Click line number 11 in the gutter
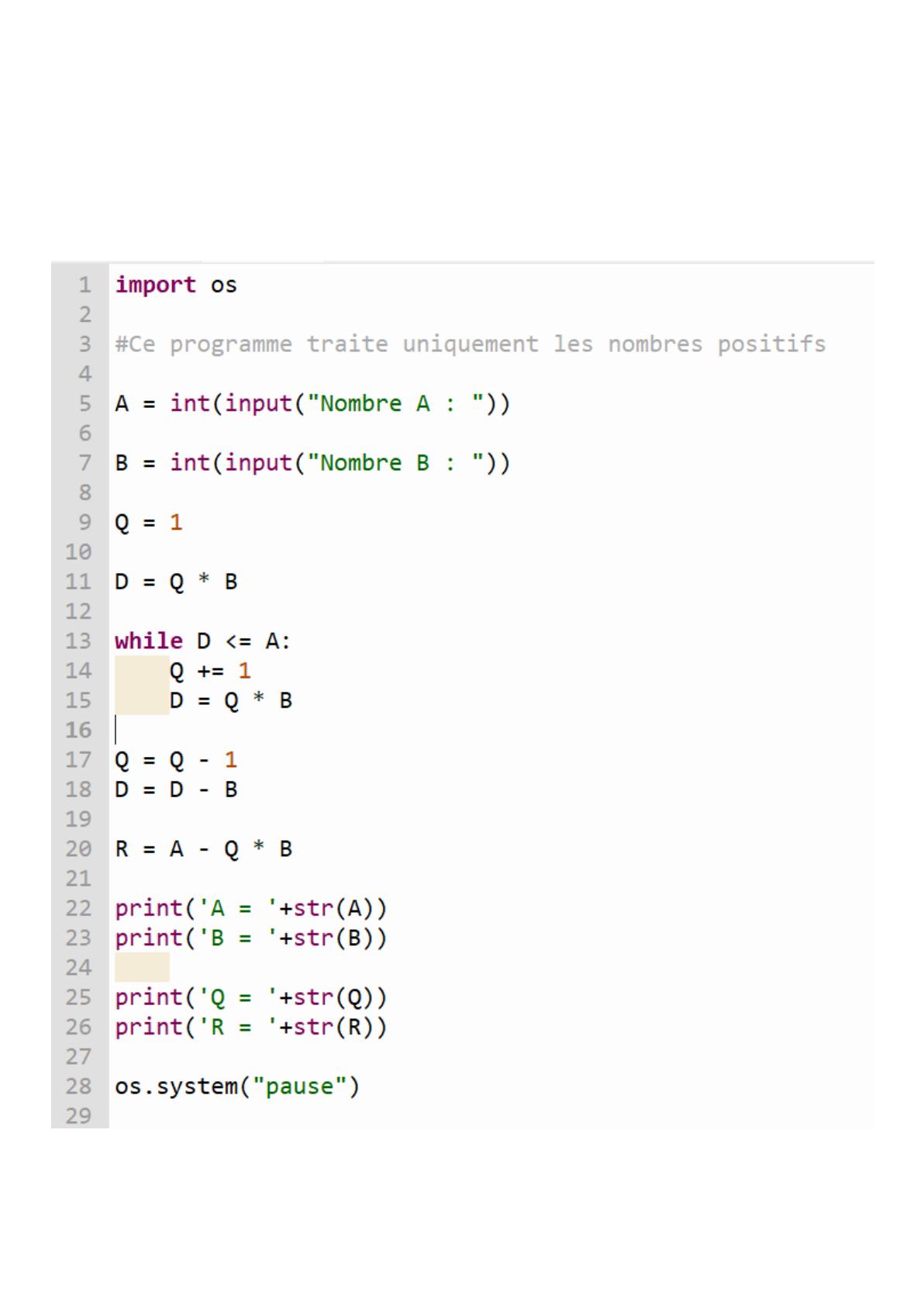The height and width of the screenshot is (1306, 924). point(78,582)
